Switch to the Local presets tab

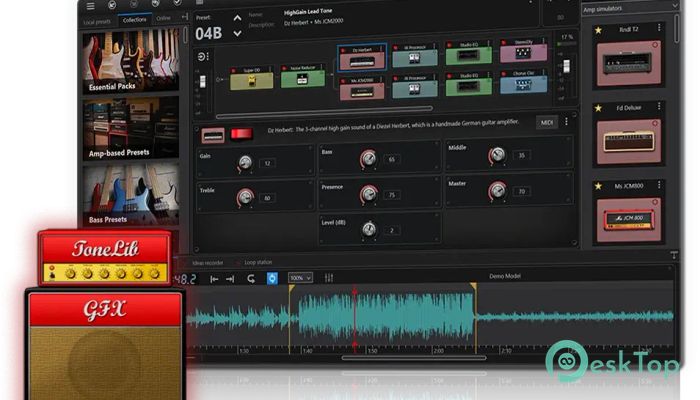click(97, 22)
